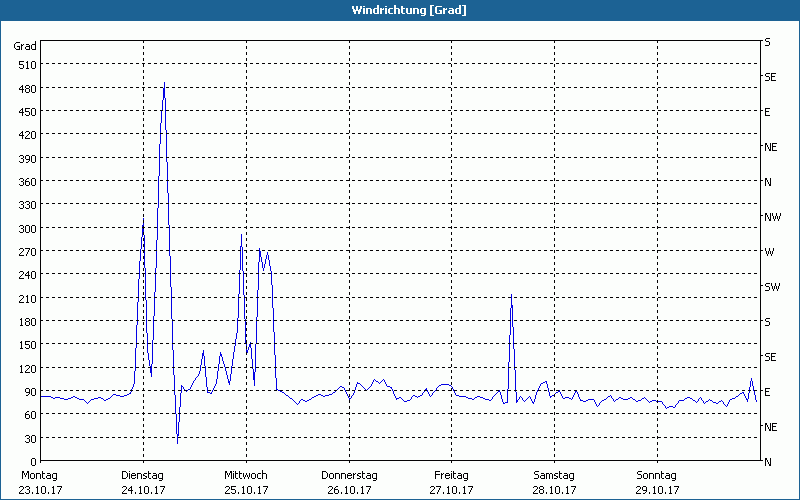Click the Grad unit label above the y-axis
Image resolution: width=800 pixels, height=500 pixels.
click(25, 46)
